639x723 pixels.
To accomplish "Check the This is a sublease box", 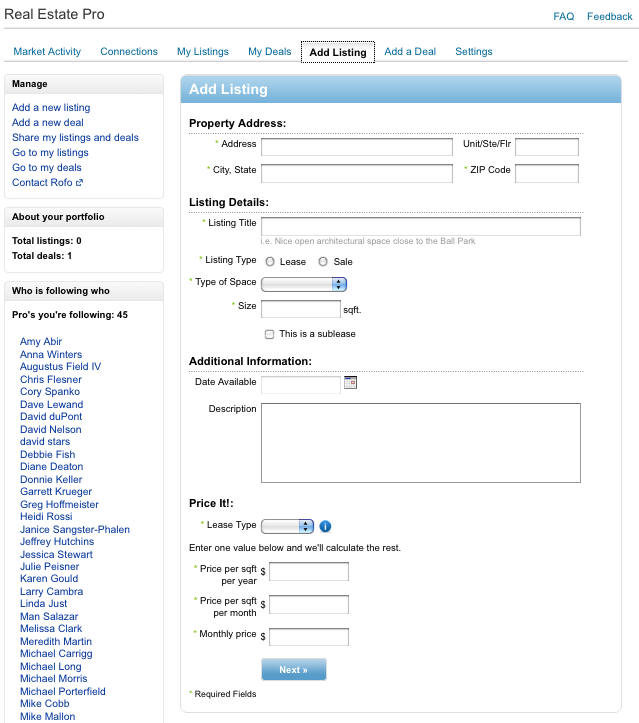I will pyautogui.click(x=269, y=334).
